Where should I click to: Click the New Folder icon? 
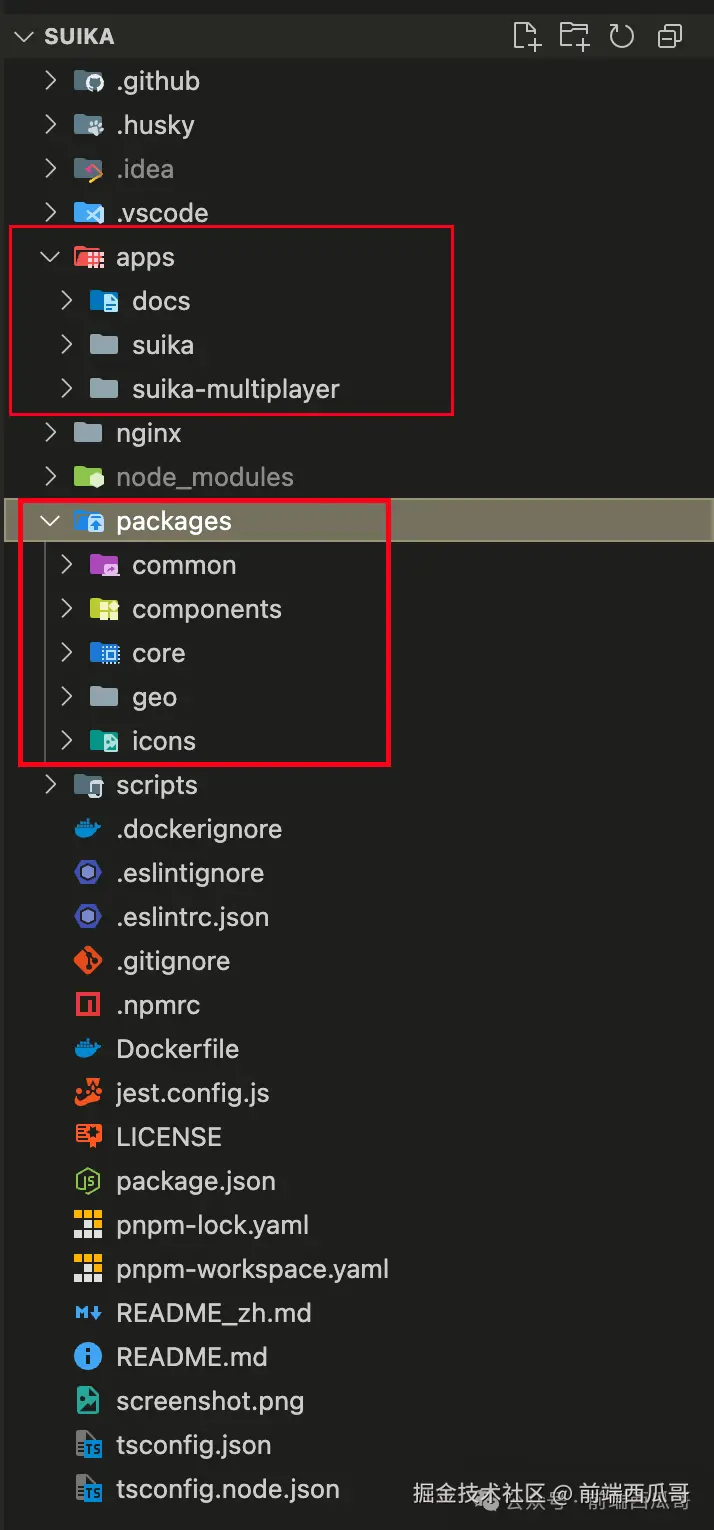[x=574, y=37]
